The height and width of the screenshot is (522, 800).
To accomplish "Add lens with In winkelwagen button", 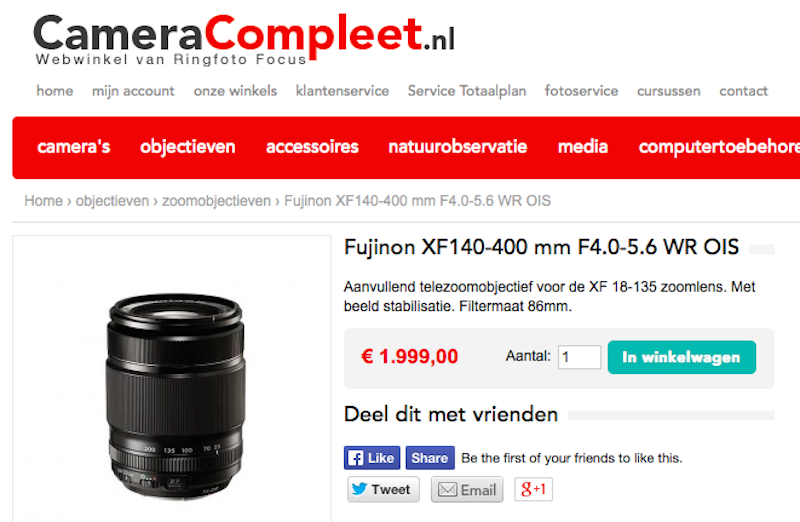I will [x=682, y=357].
